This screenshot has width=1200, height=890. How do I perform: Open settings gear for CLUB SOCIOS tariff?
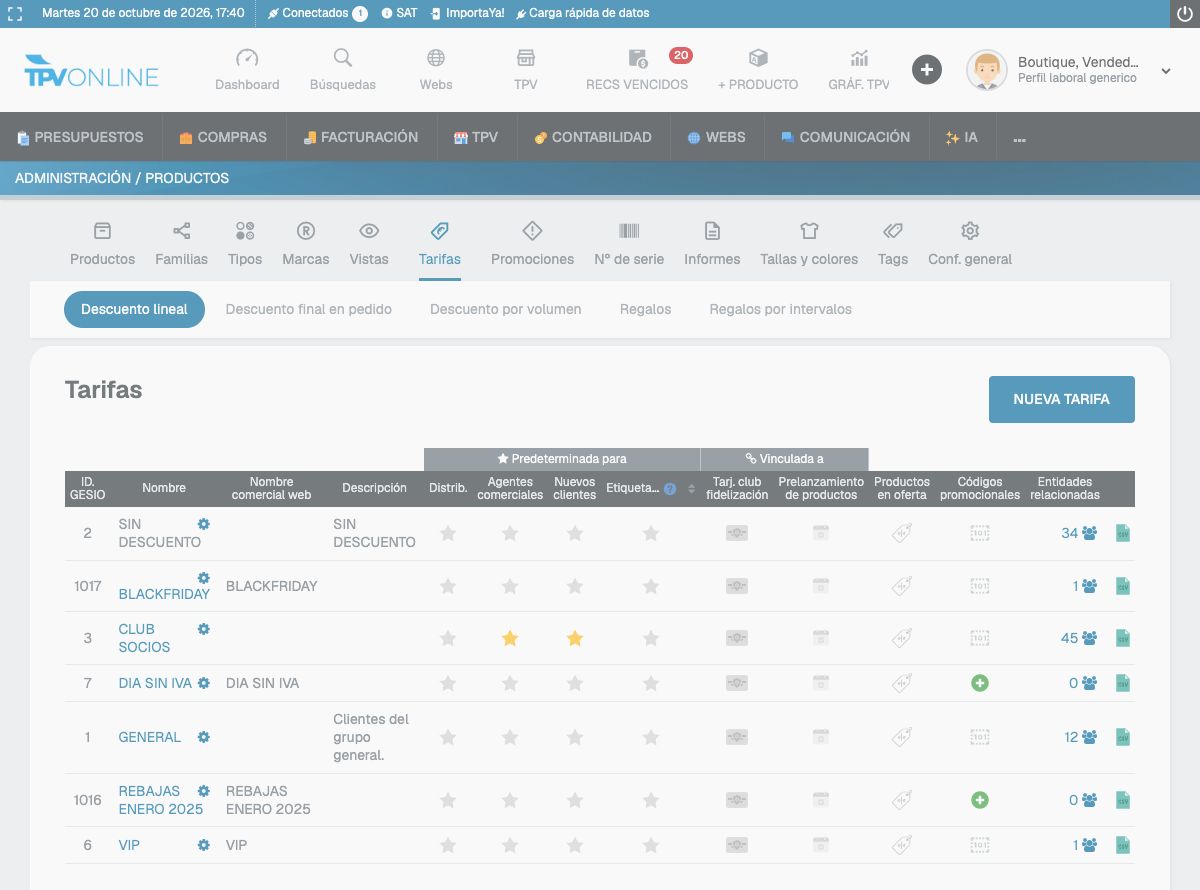[204, 629]
